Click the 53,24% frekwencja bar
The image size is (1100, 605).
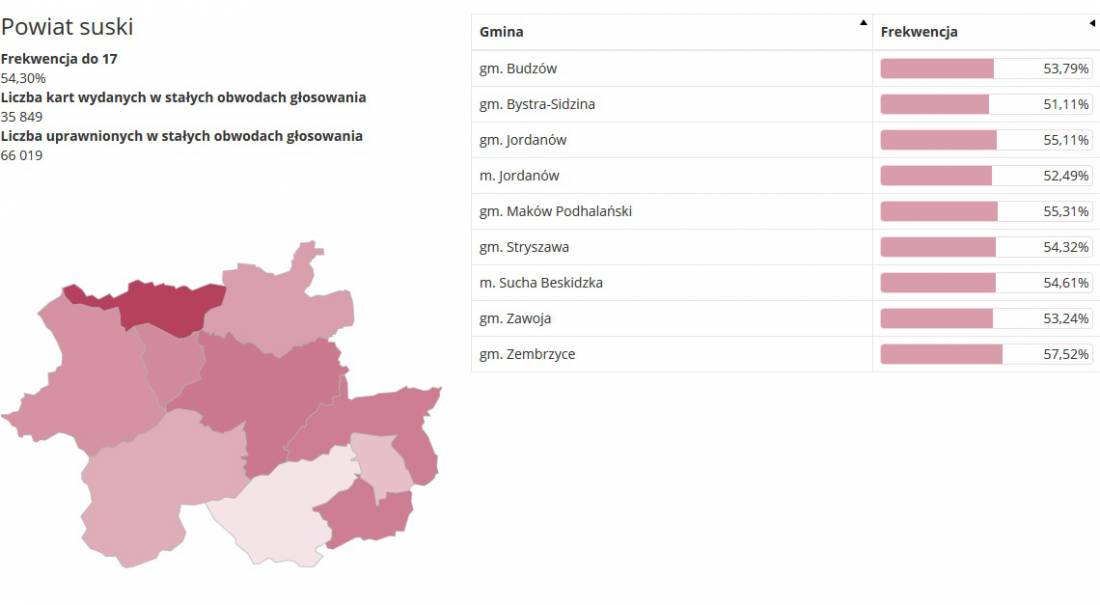[x=986, y=319]
